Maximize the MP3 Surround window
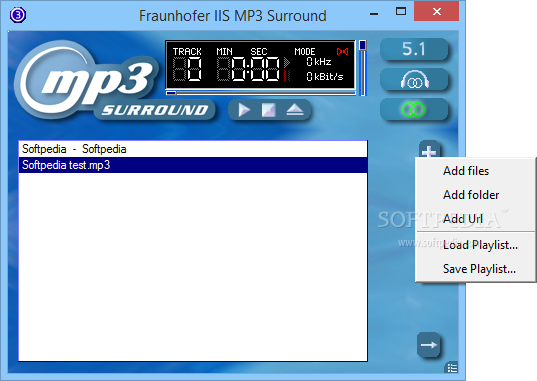Image resolution: width=537 pixels, height=381 pixels. tap(401, 12)
